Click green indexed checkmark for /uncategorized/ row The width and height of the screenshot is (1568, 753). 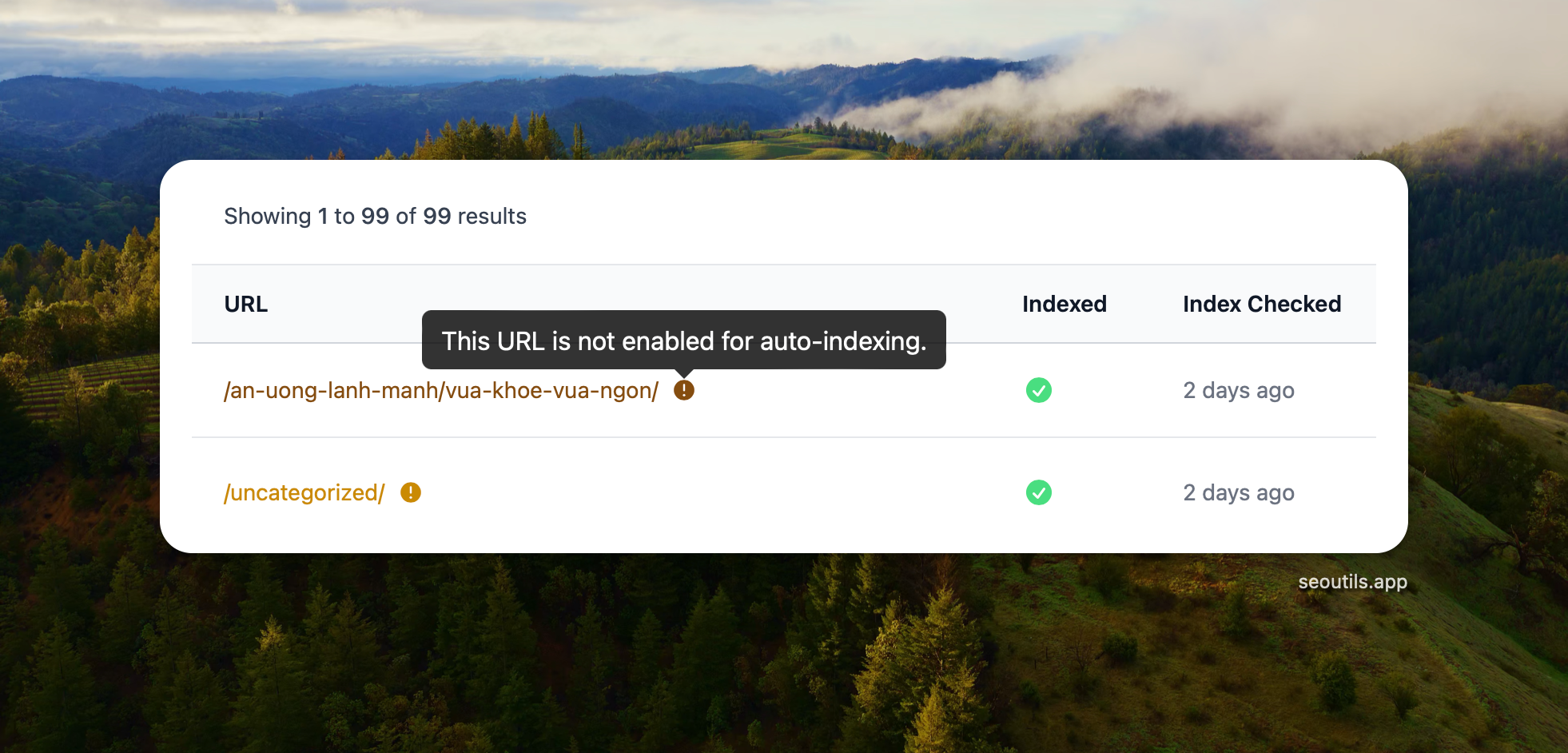[1038, 492]
